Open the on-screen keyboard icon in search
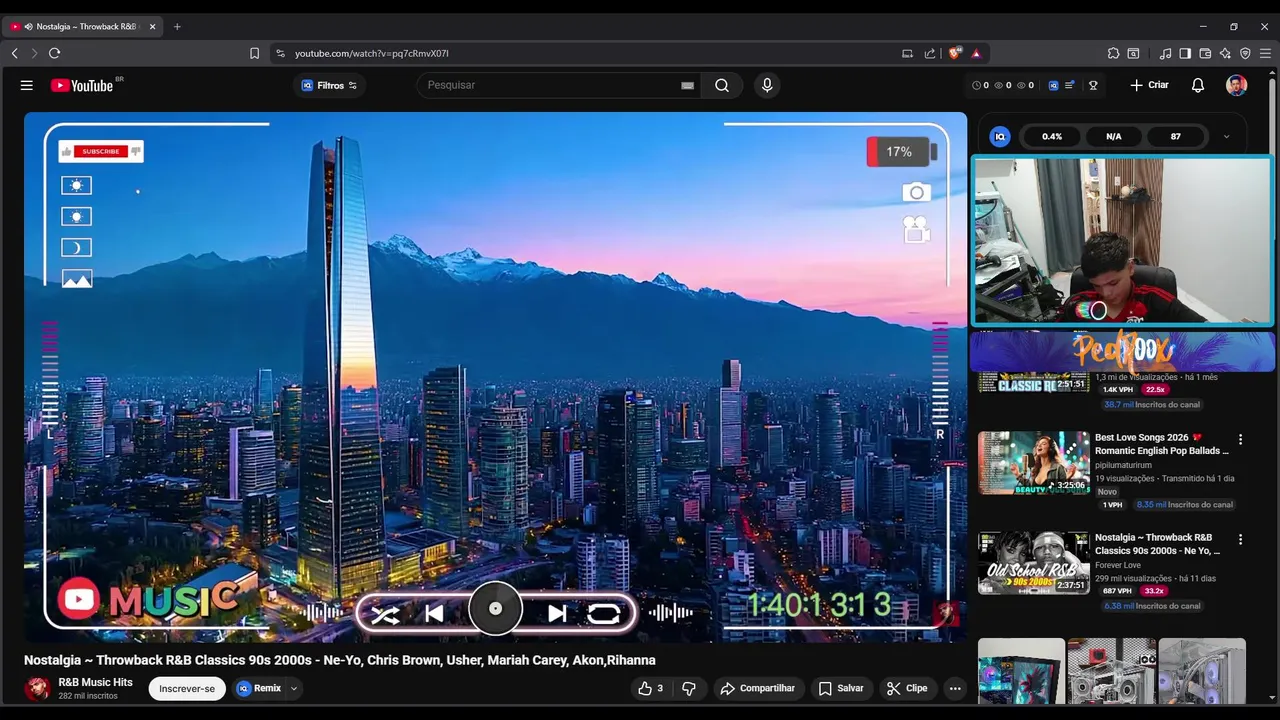Viewport: 1280px width, 720px height. tap(687, 85)
